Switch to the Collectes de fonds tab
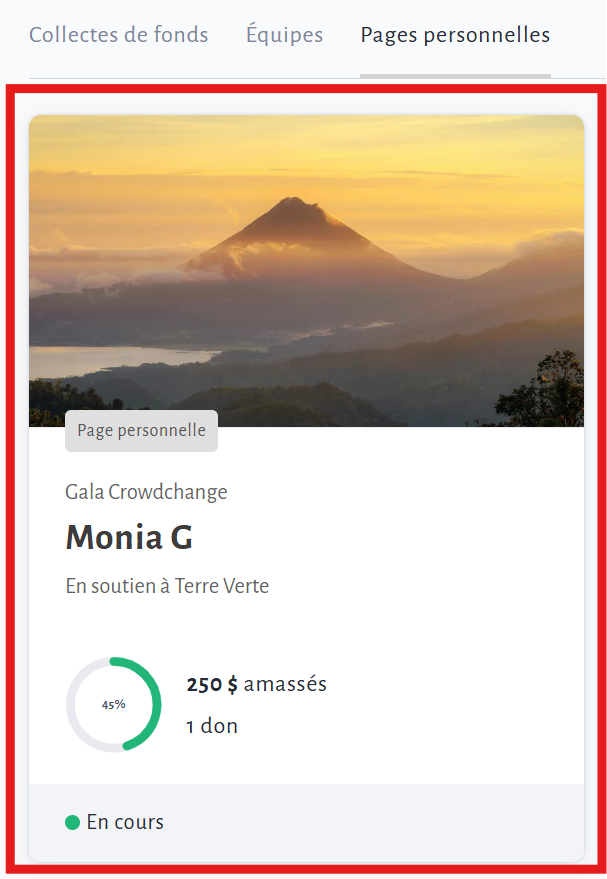This screenshot has height=879, width=607. (118, 35)
